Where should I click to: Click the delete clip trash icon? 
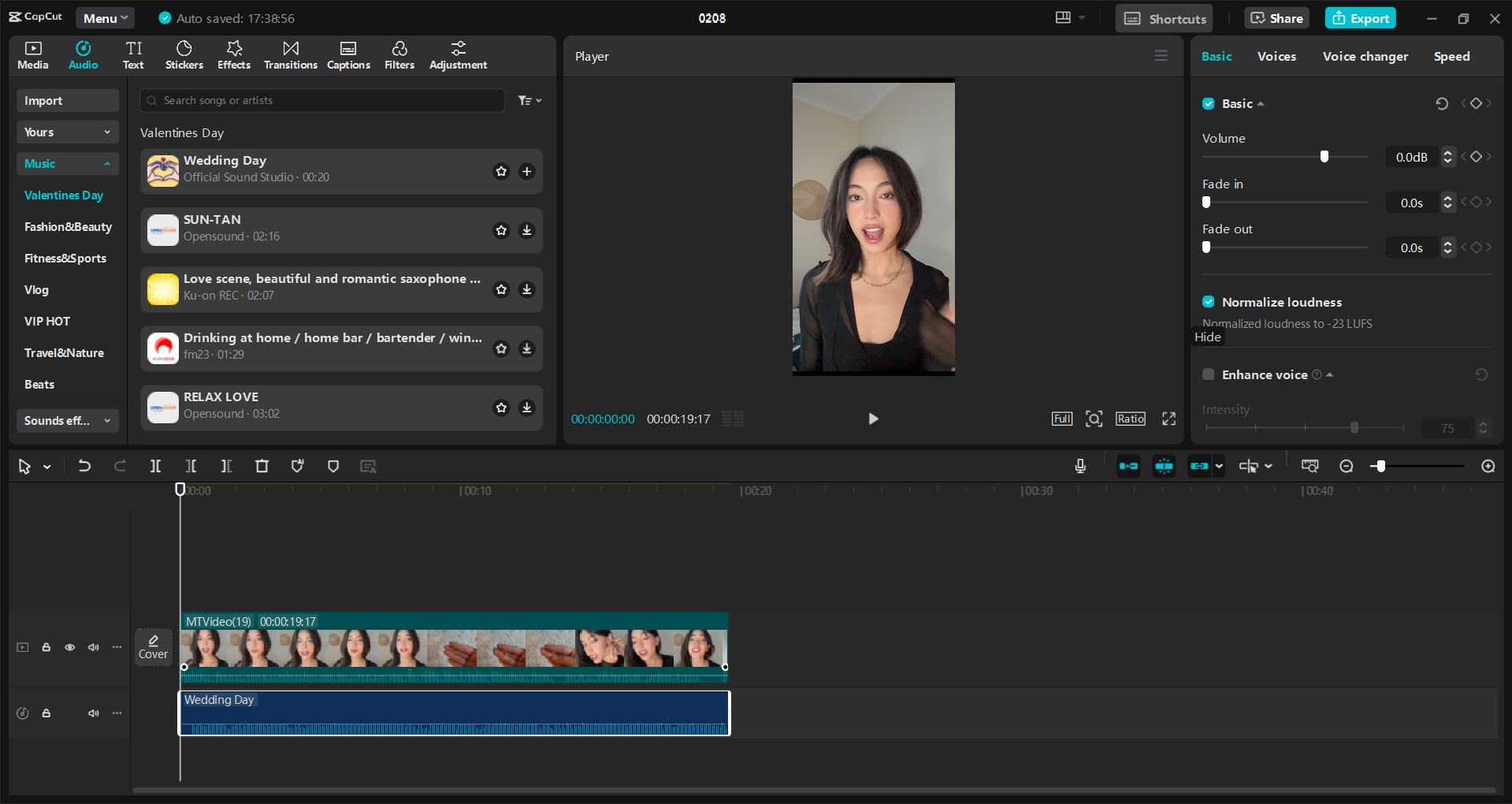click(x=262, y=466)
